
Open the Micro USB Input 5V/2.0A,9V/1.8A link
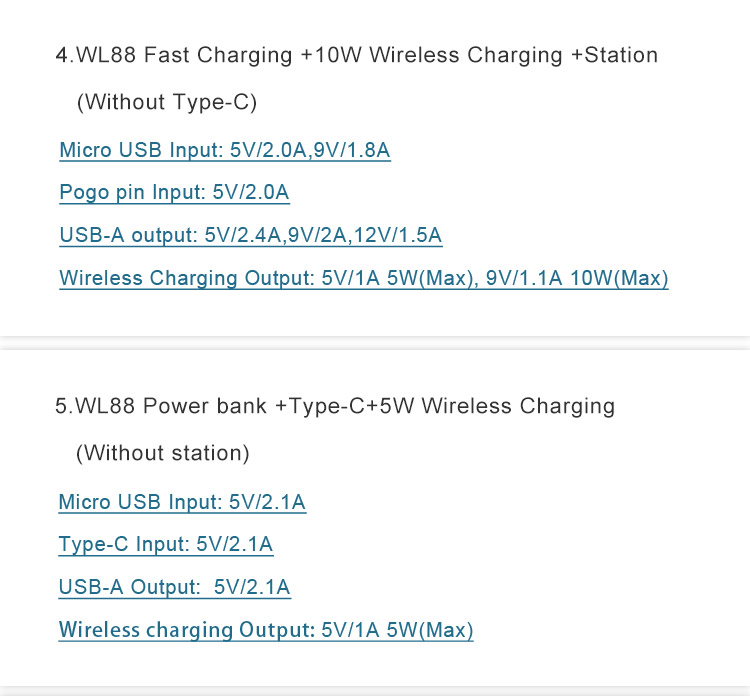click(x=225, y=150)
